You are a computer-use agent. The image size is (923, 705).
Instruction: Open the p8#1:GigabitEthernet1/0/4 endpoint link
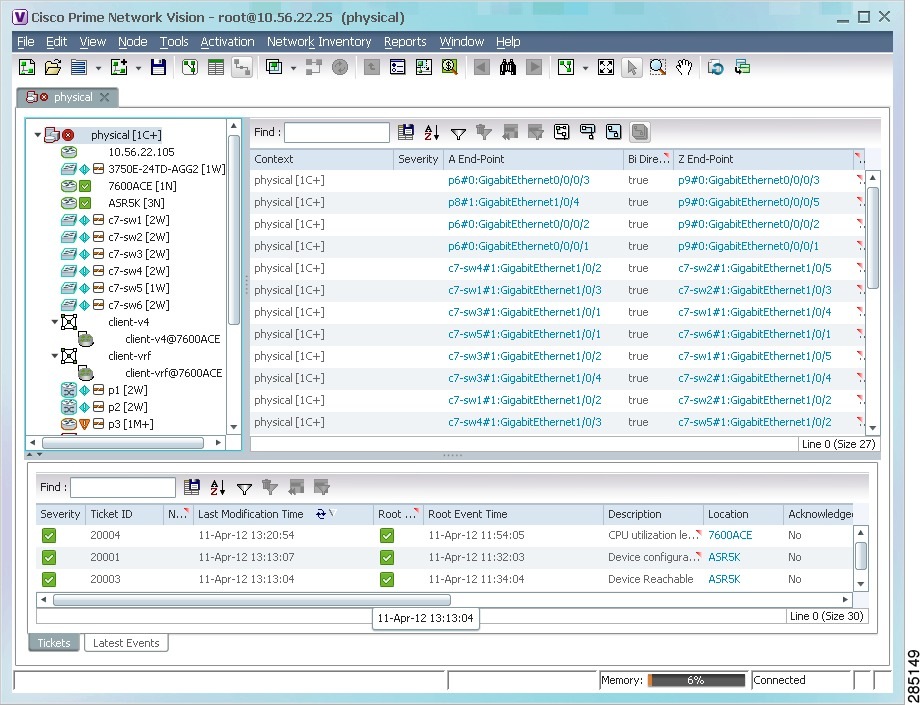pos(513,202)
